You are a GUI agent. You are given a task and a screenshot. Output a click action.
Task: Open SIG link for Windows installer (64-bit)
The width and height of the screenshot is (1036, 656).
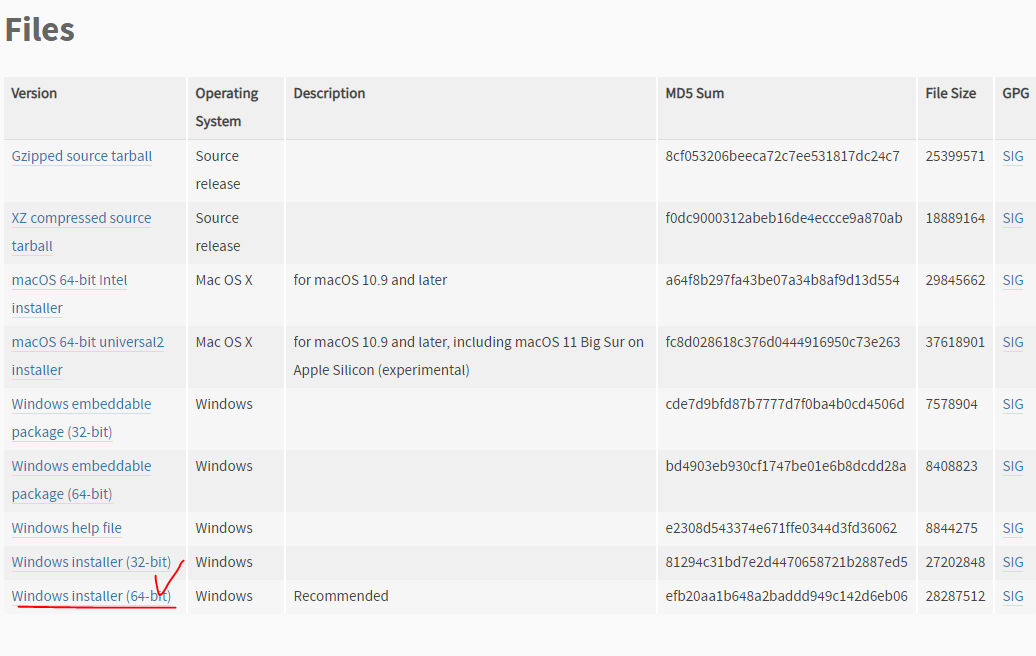coord(1012,596)
